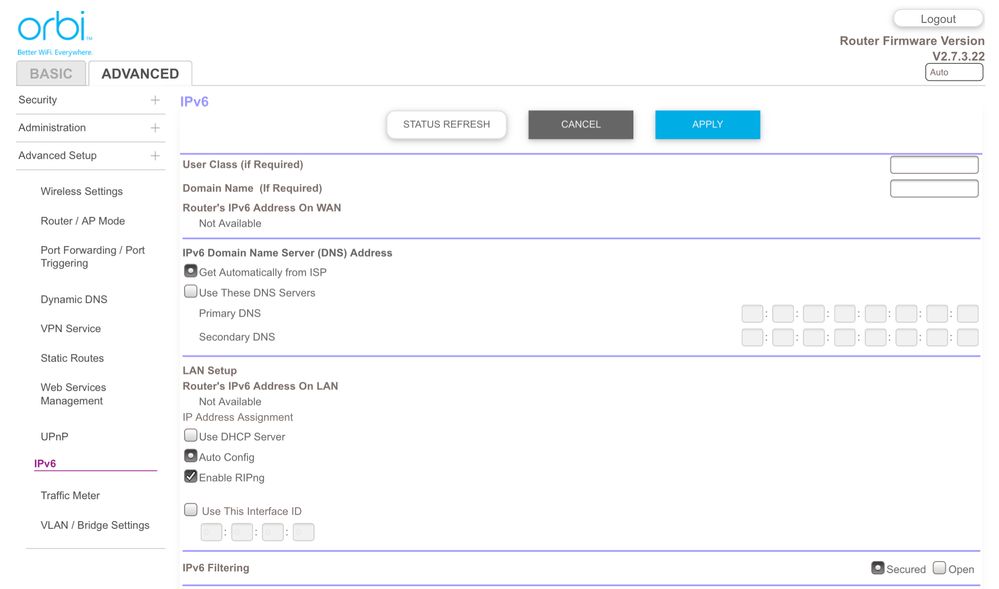Screen dimensions: 999x589
Task: Select Get Automatically from ISP option
Action: [191, 271]
